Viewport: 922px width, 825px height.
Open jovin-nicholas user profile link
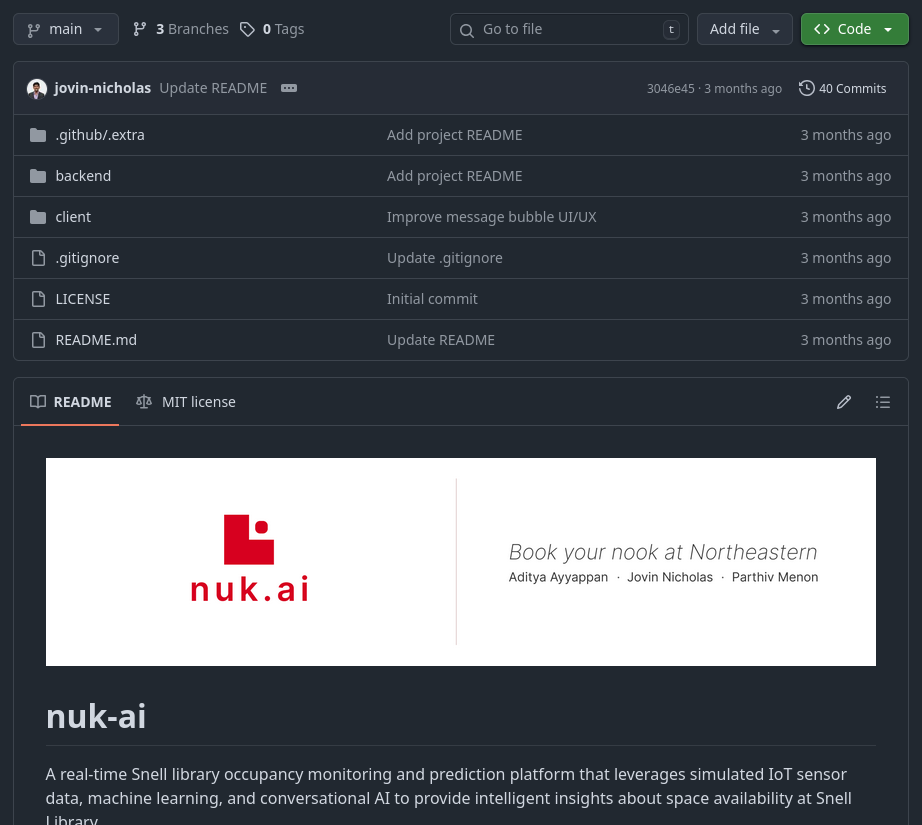(102, 88)
